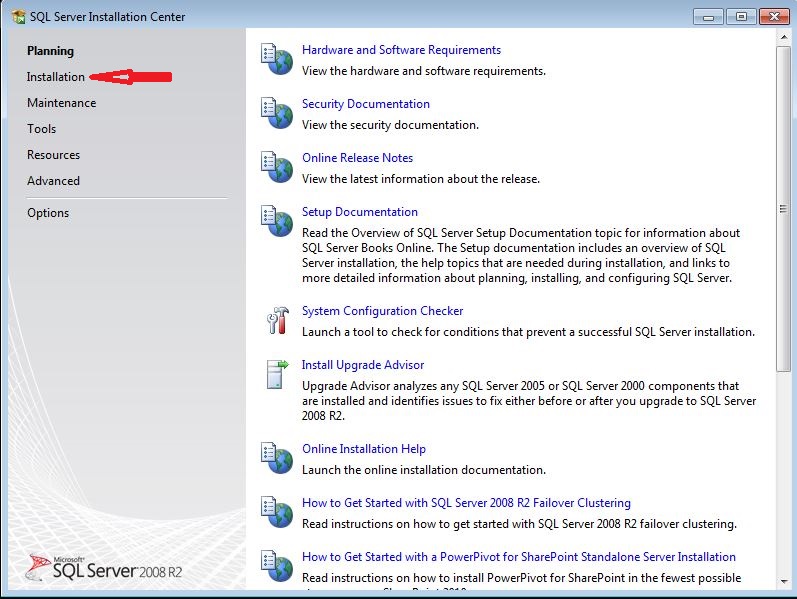Open the Options page
The image size is (797, 599).
click(48, 213)
